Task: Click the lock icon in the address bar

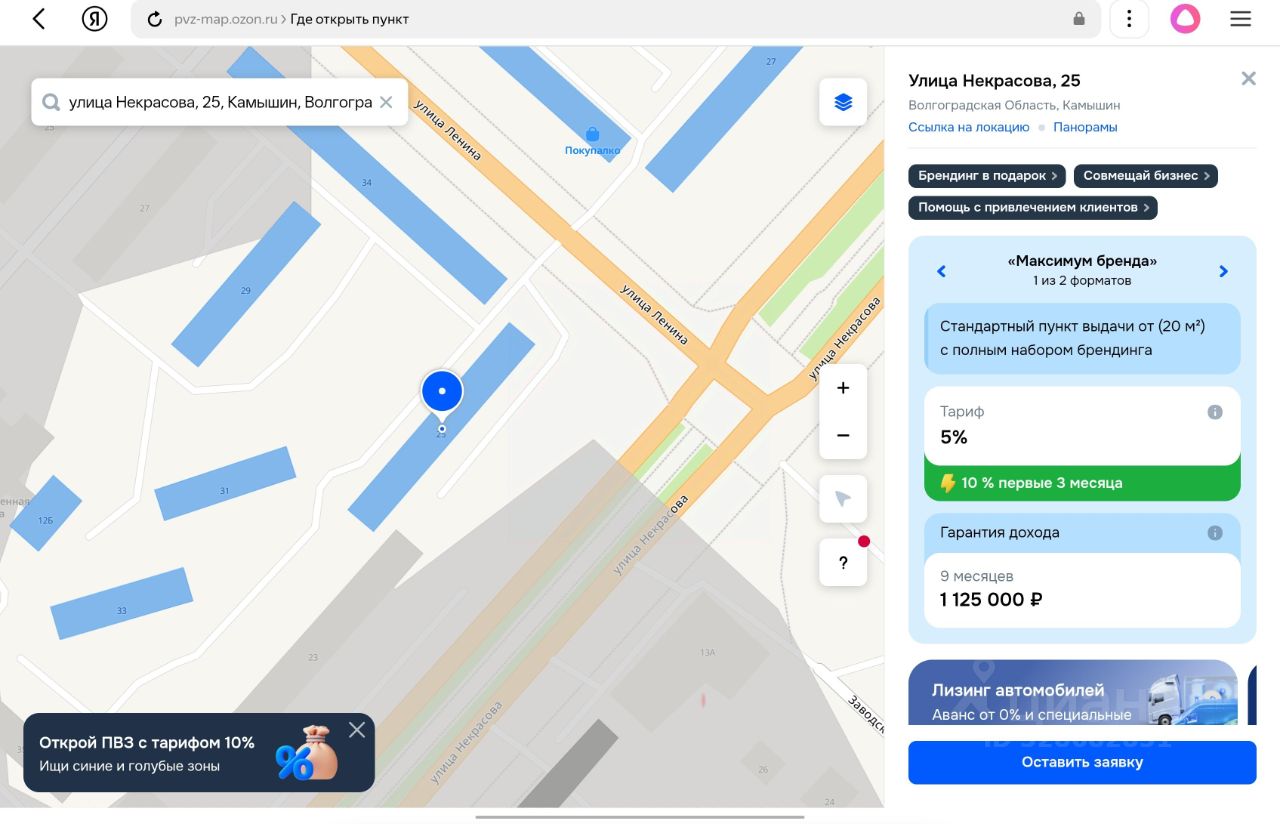Action: tap(1079, 19)
